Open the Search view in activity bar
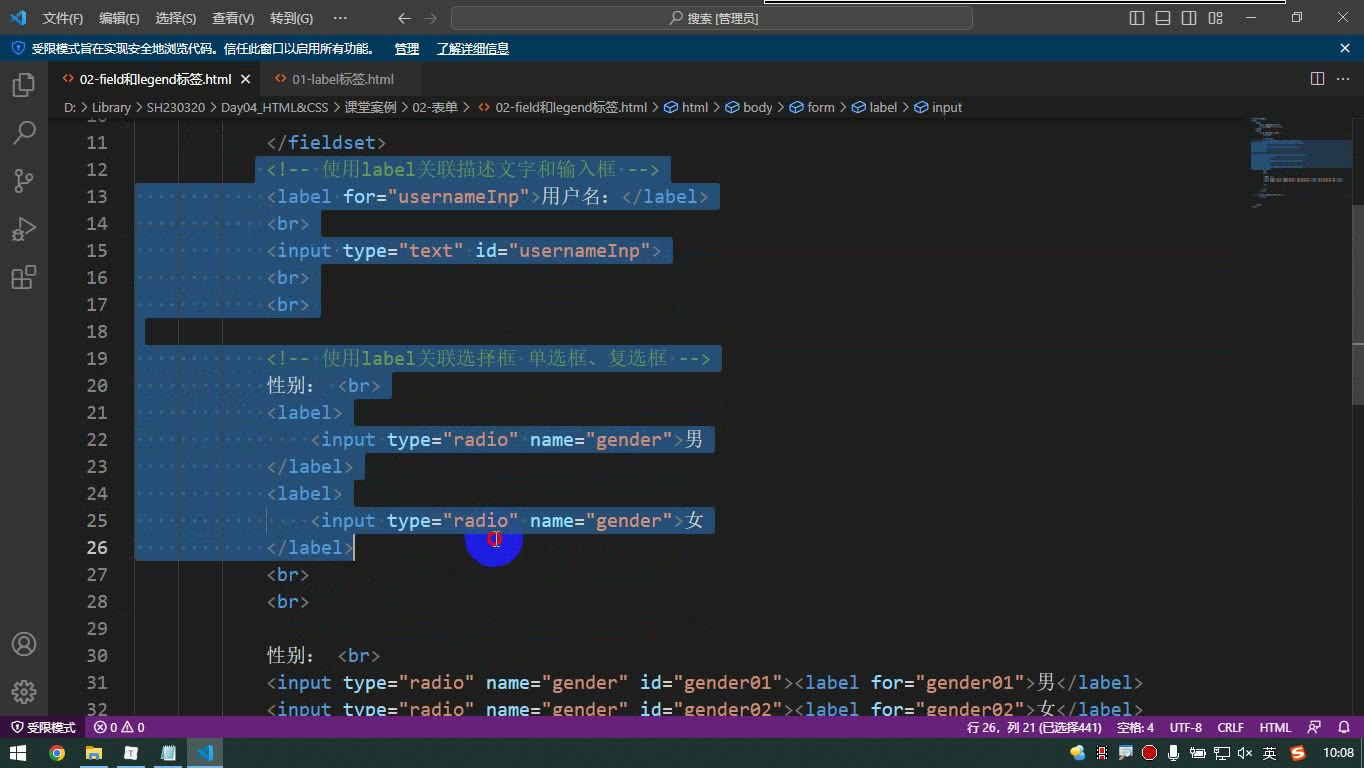Image resolution: width=1364 pixels, height=768 pixels. pyautogui.click(x=23, y=133)
